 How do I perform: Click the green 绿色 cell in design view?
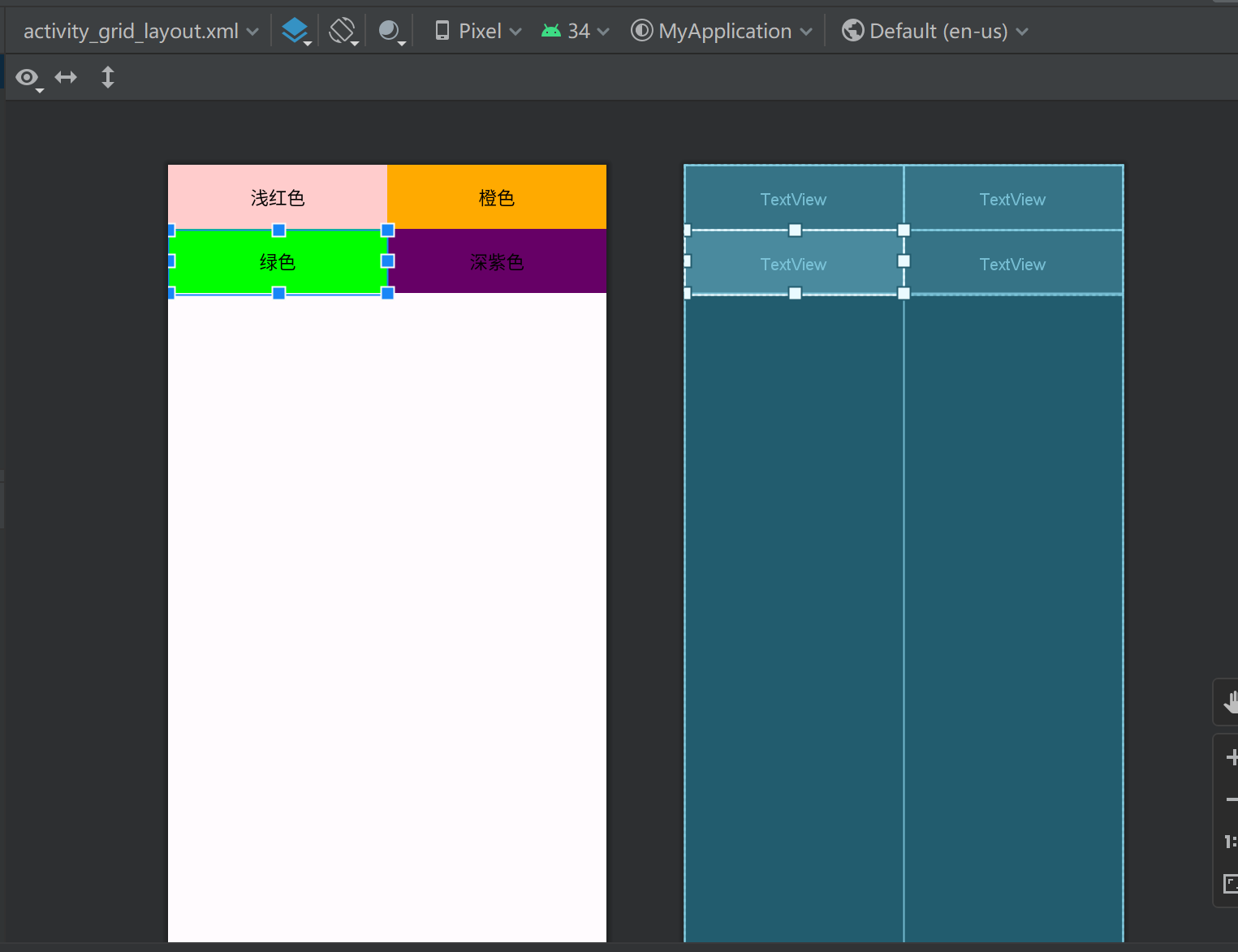point(278,261)
